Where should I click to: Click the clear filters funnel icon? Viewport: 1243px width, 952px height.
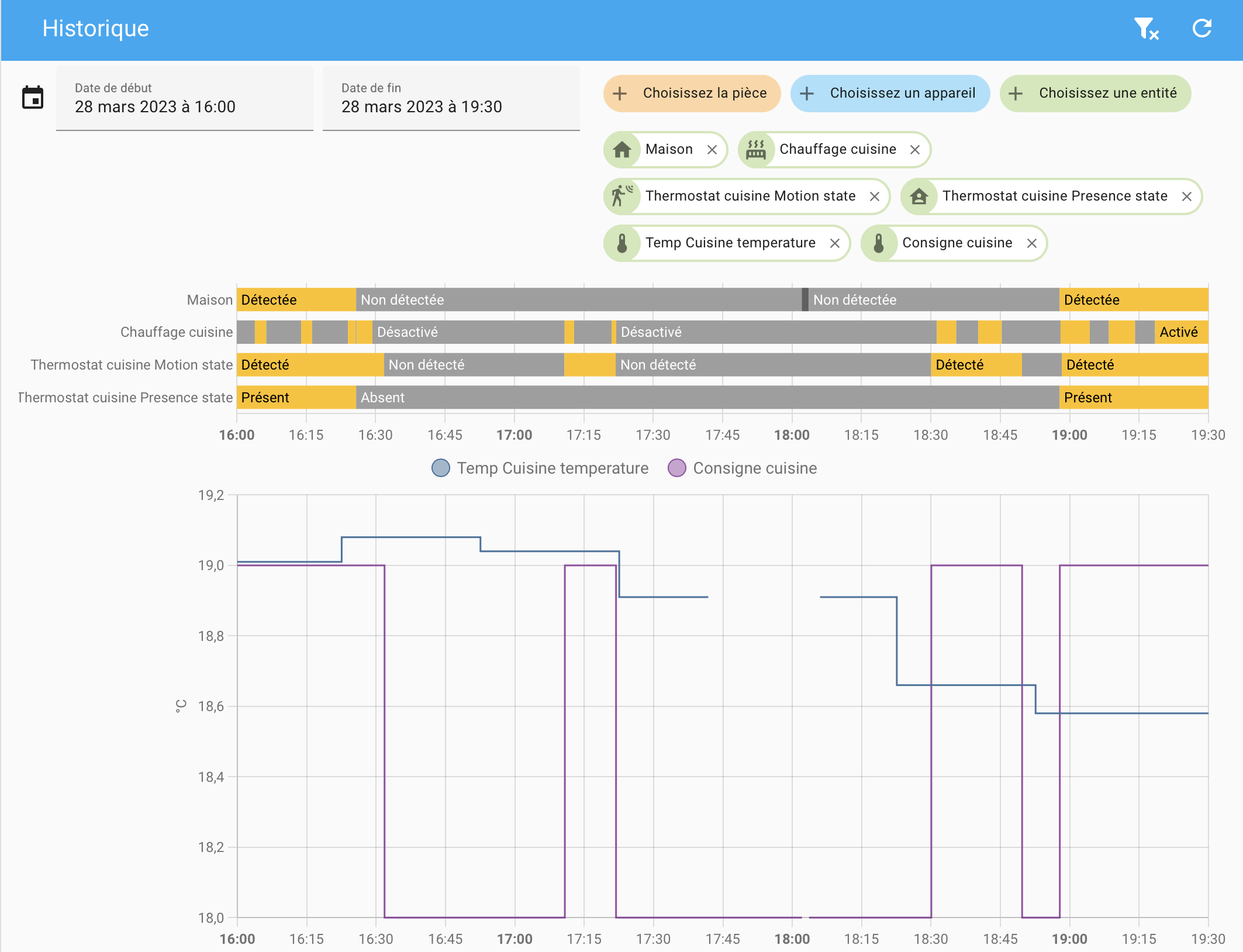1145,29
